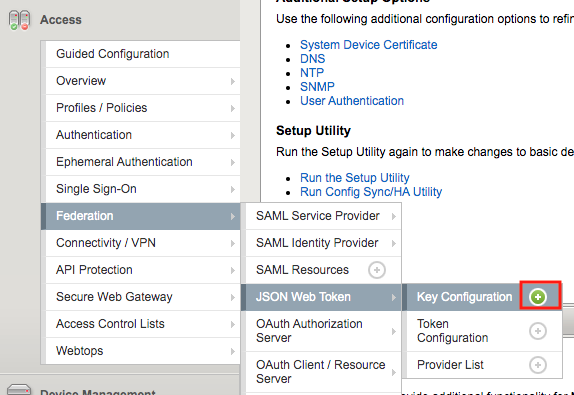Screen dimensions: 574x395
Task: Expand OAuth Client / Resource Server arrow
Action: tap(394, 372)
